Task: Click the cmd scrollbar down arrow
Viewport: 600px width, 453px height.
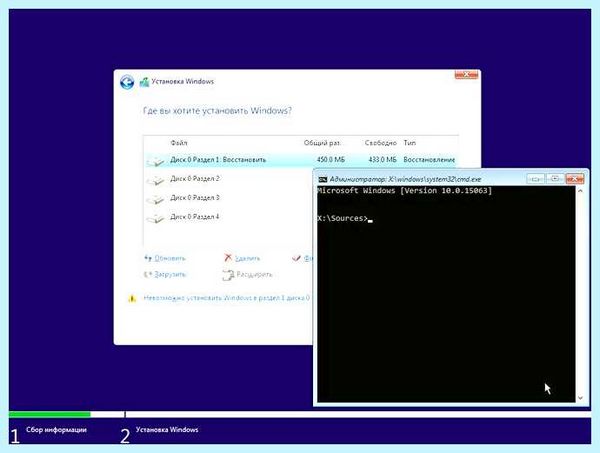Action: pyautogui.click(x=580, y=398)
